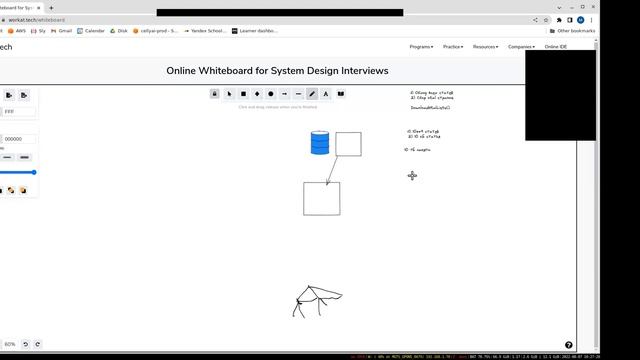This screenshot has height=360, width=640.
Task: Edit the FFF background color field
Action: [x=19, y=111]
